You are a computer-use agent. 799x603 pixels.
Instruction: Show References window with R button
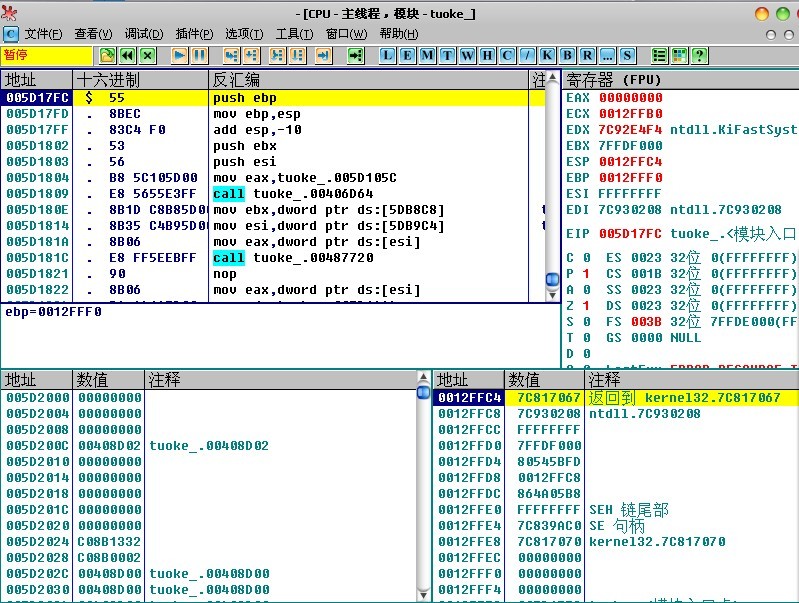[x=588, y=55]
